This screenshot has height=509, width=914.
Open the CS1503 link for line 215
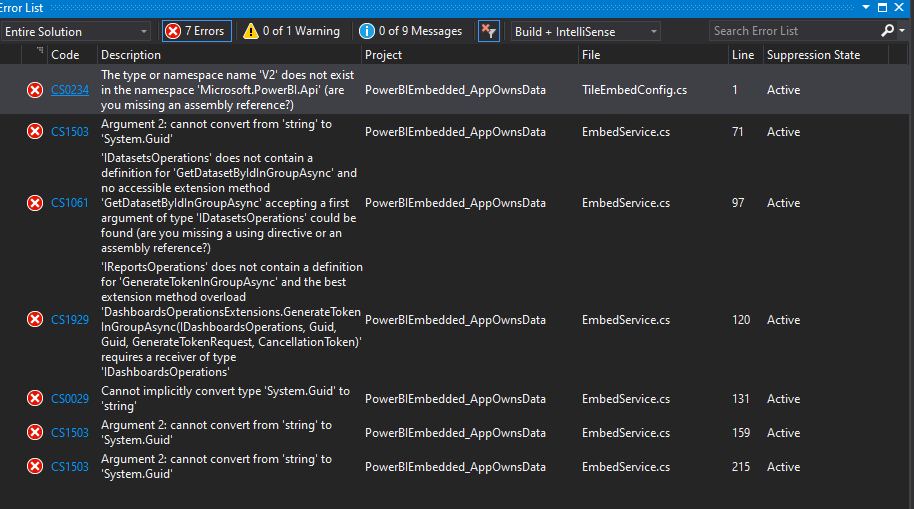(x=70, y=466)
